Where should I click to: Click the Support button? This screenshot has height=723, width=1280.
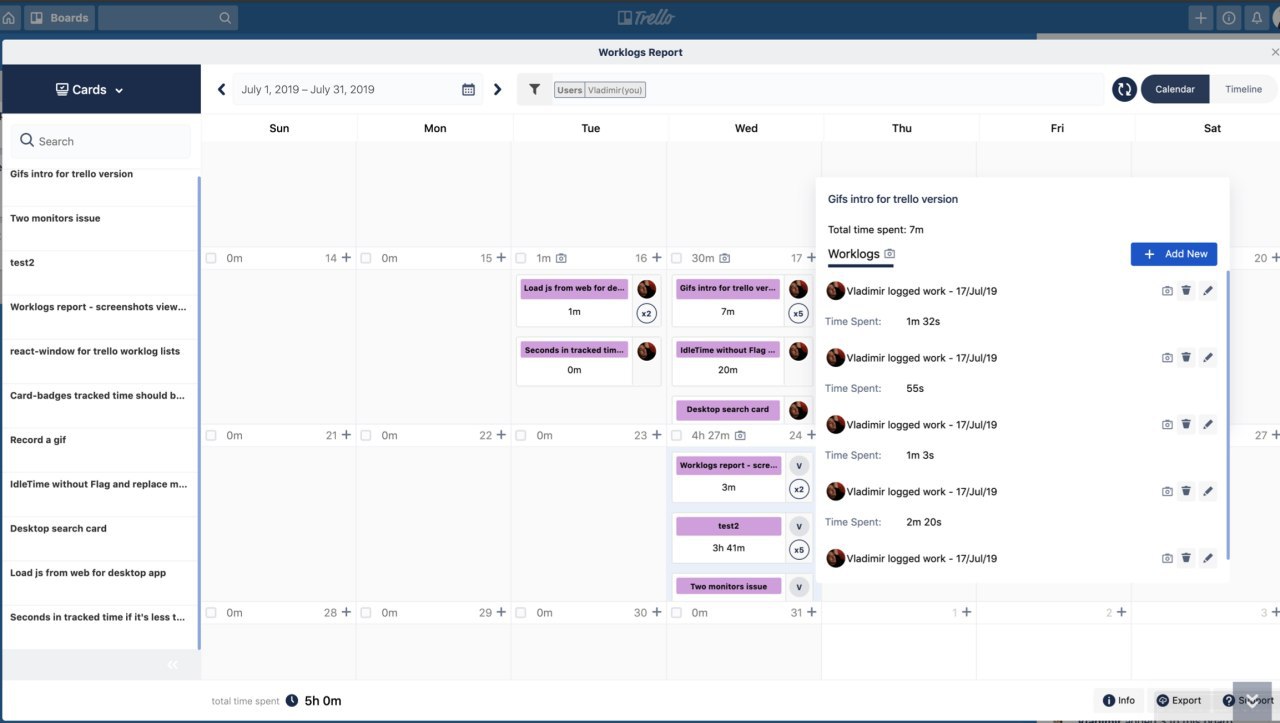click(x=1249, y=700)
